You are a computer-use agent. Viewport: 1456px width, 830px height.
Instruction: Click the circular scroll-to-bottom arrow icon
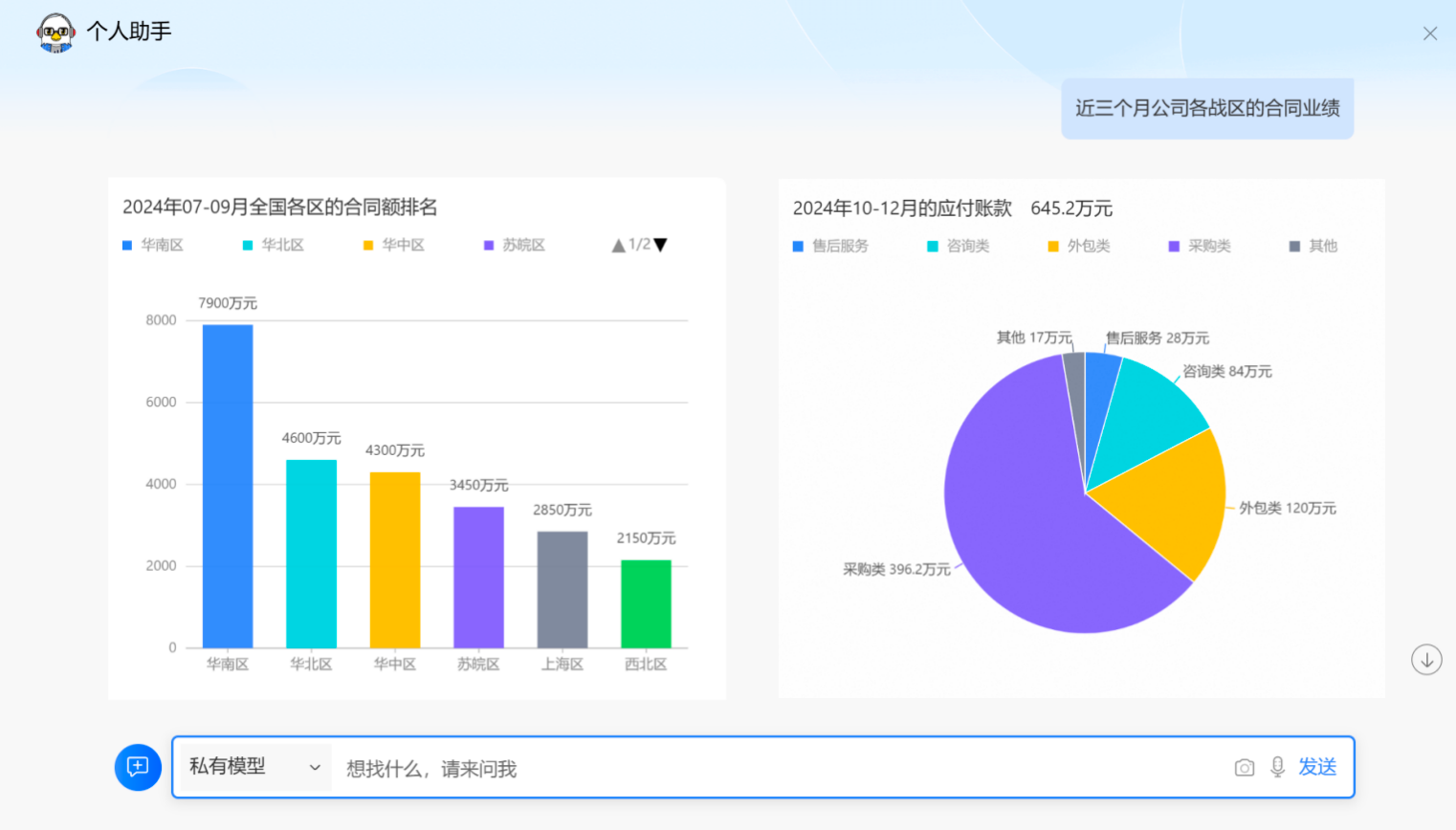(1426, 659)
